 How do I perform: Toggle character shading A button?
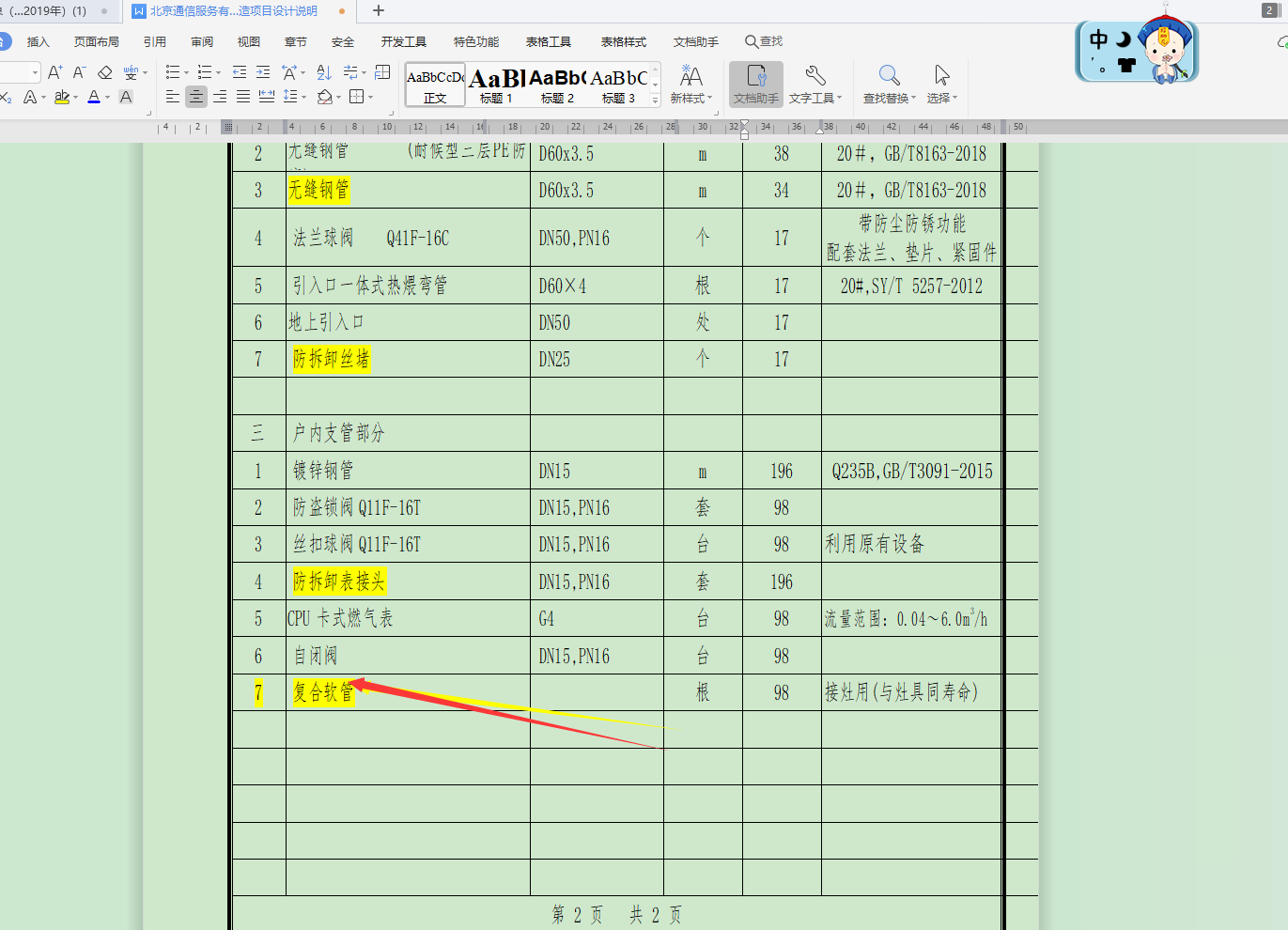(x=126, y=97)
